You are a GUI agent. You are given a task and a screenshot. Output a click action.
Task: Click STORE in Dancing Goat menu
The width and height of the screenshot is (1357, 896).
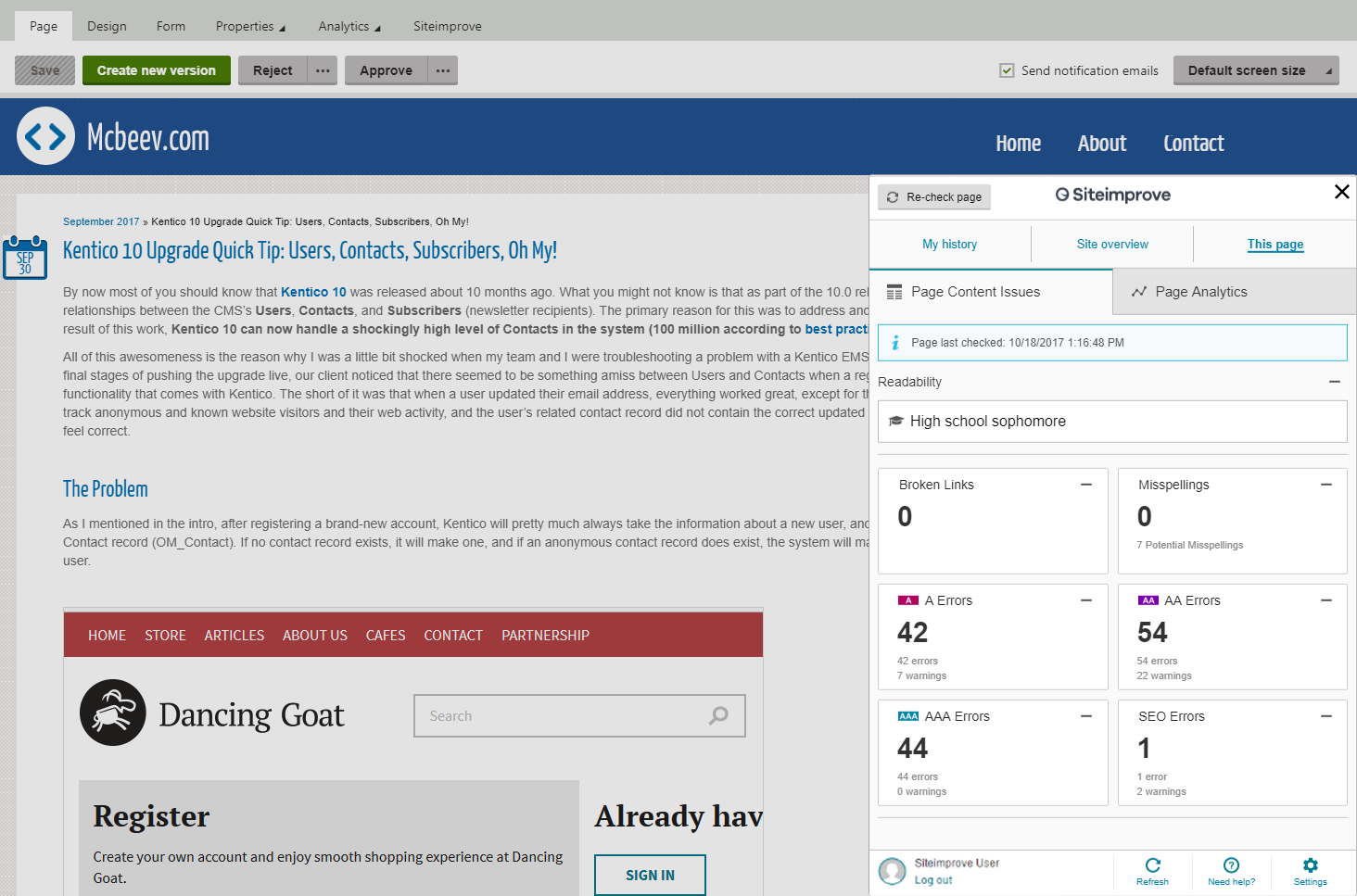pos(165,636)
